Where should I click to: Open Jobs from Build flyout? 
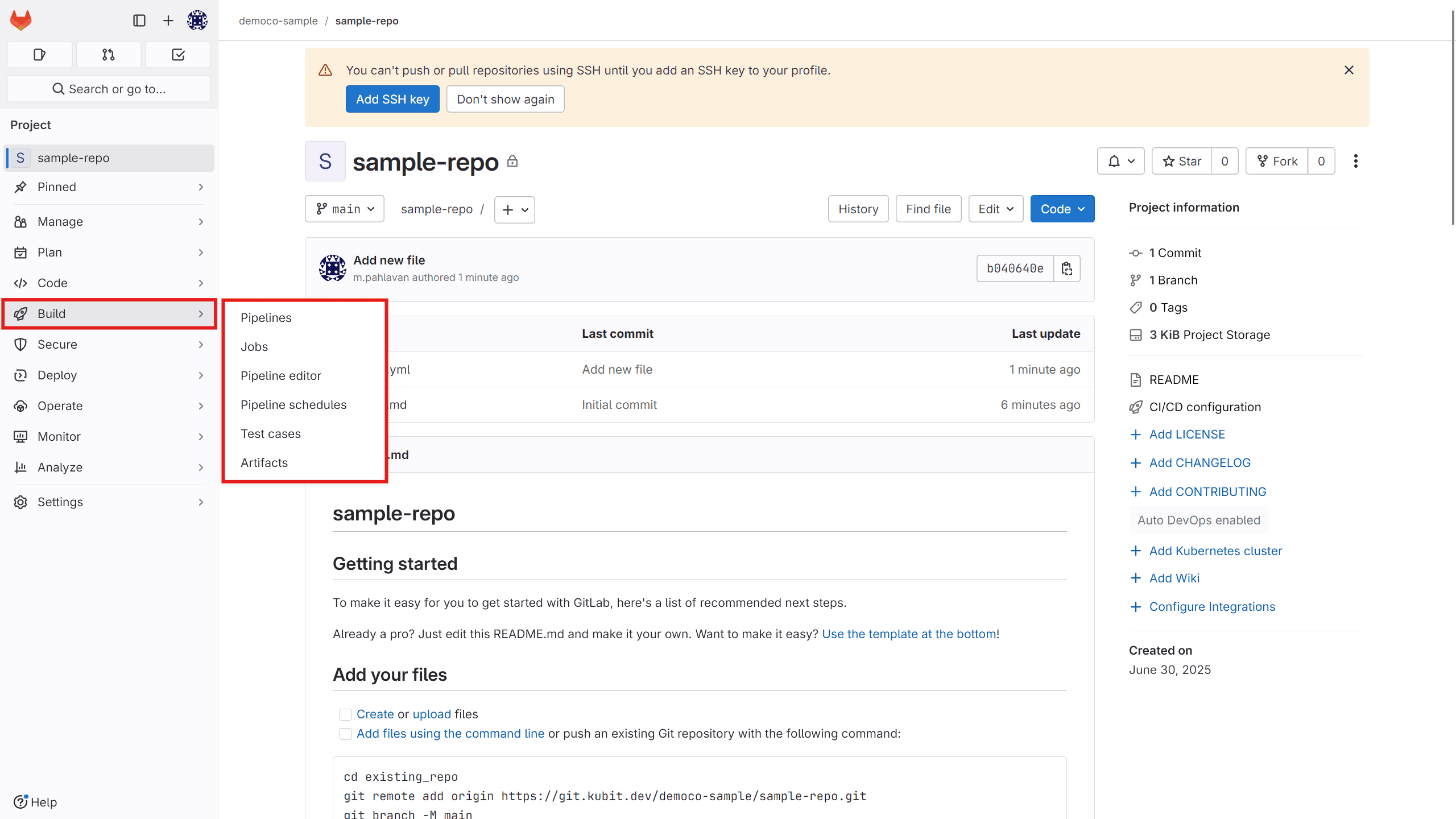point(254,346)
